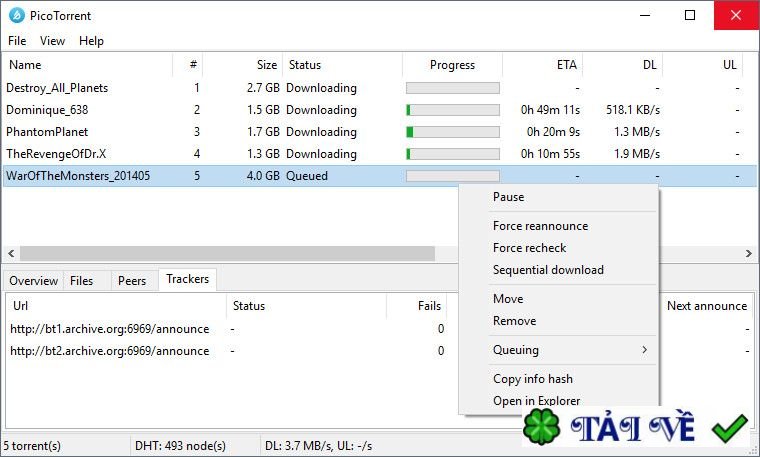
Task: Click the 4.0 GB size cell
Action: [263, 176]
